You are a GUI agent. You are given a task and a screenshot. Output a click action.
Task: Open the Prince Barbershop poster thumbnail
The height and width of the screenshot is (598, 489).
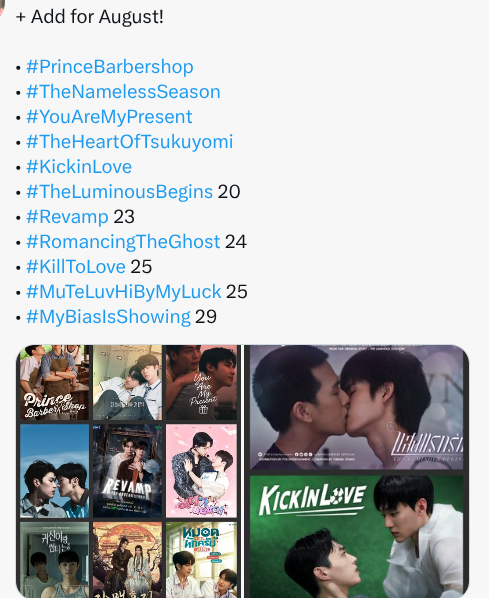pyautogui.click(x=54, y=383)
